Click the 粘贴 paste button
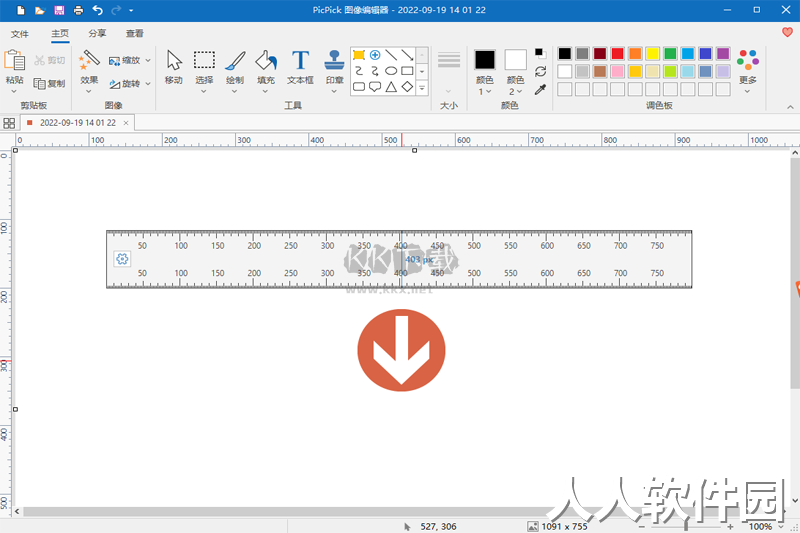 (x=14, y=70)
